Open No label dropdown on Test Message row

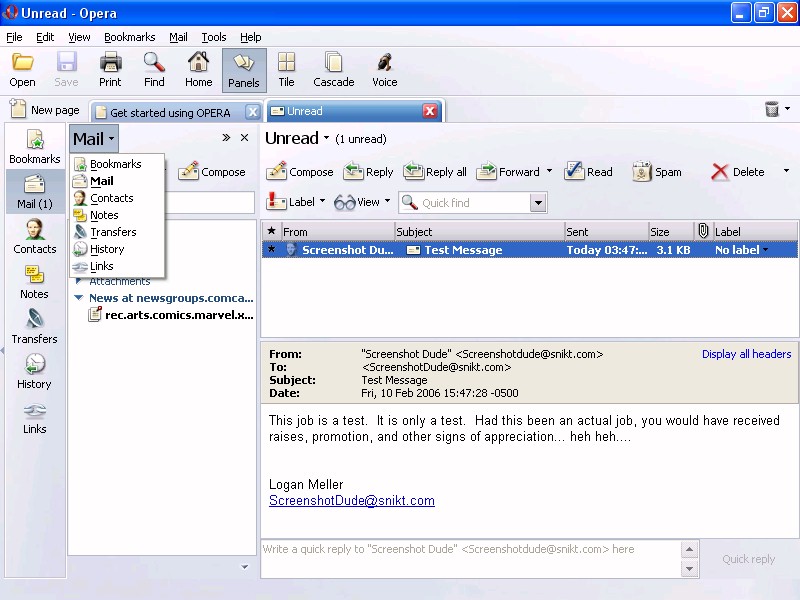[x=741, y=250]
